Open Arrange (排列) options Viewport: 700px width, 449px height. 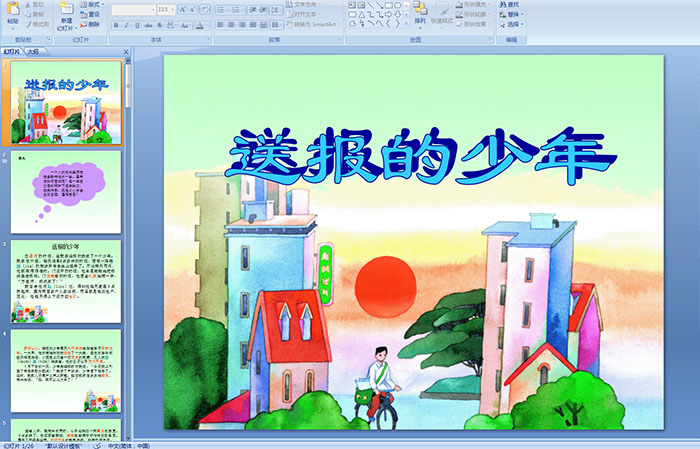(420, 13)
